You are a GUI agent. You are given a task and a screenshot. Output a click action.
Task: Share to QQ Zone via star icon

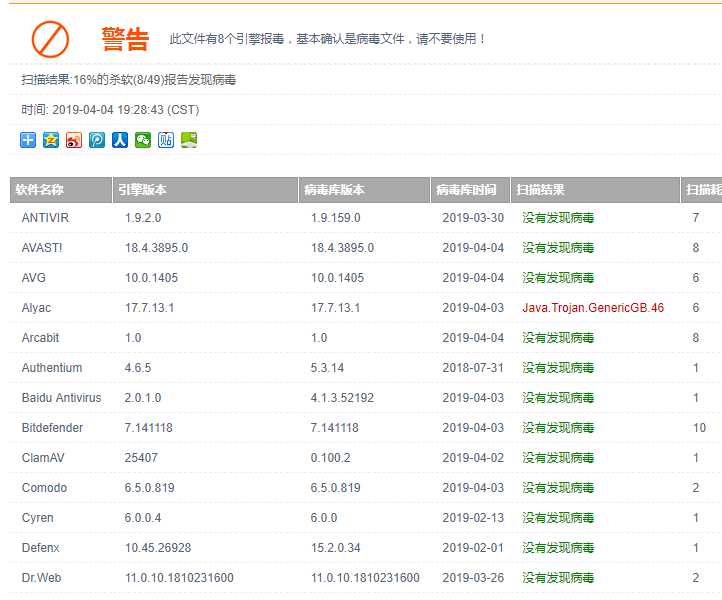pos(51,140)
